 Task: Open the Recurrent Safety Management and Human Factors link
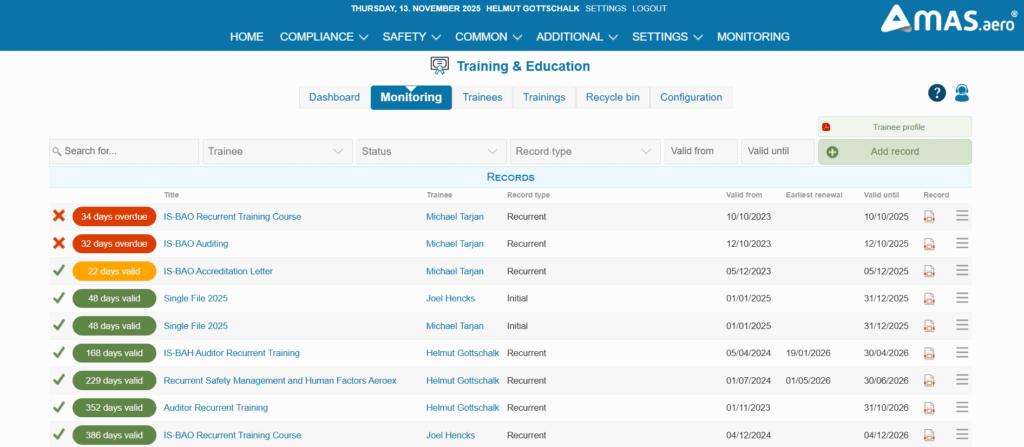click(x=280, y=380)
